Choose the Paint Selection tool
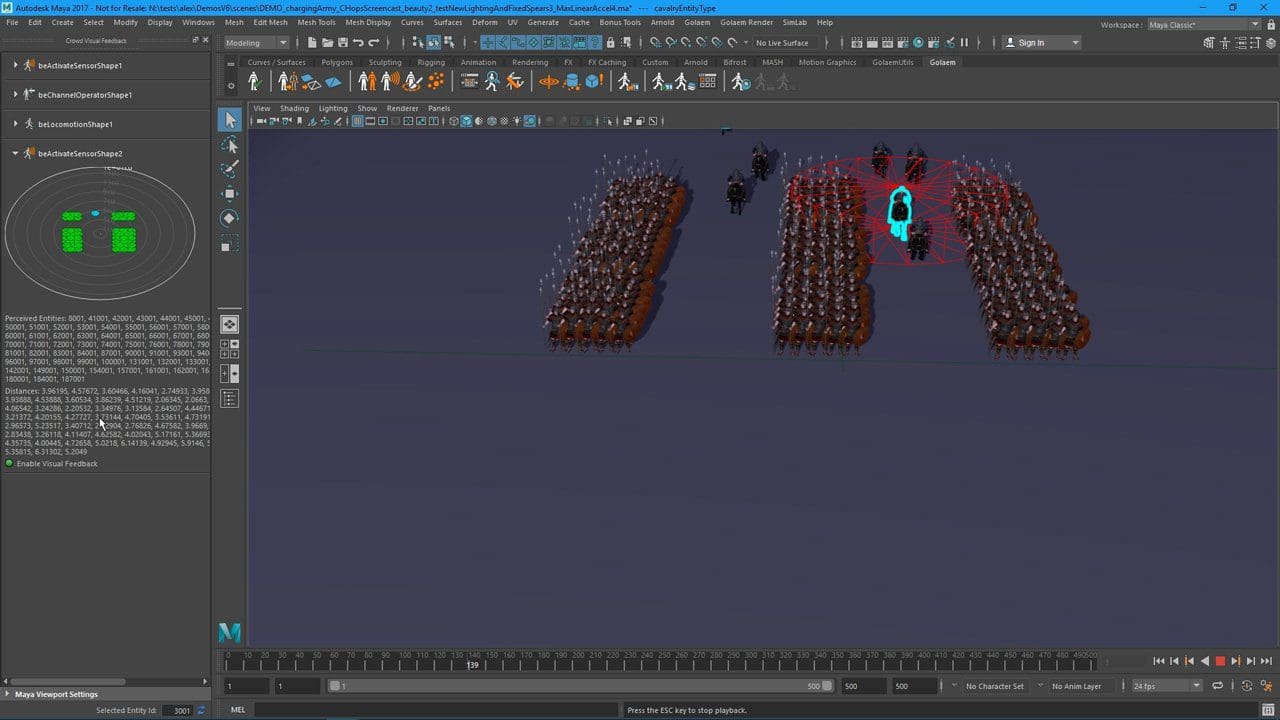 pos(229,169)
